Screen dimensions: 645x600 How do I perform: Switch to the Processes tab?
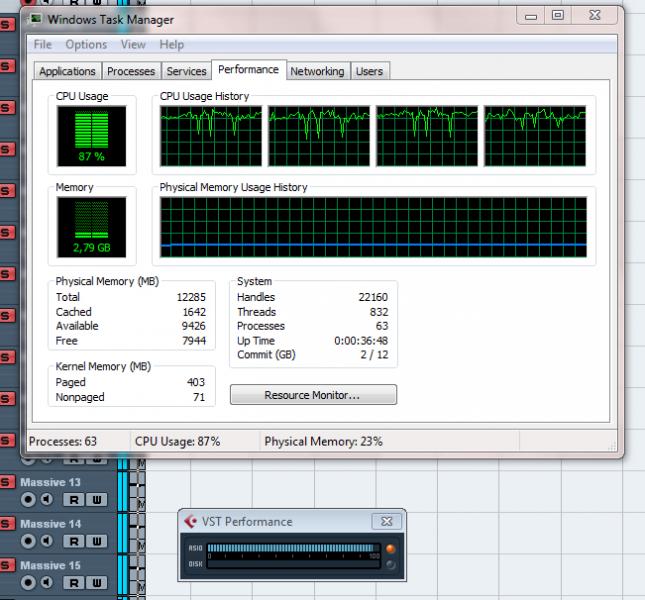pyautogui.click(x=131, y=71)
